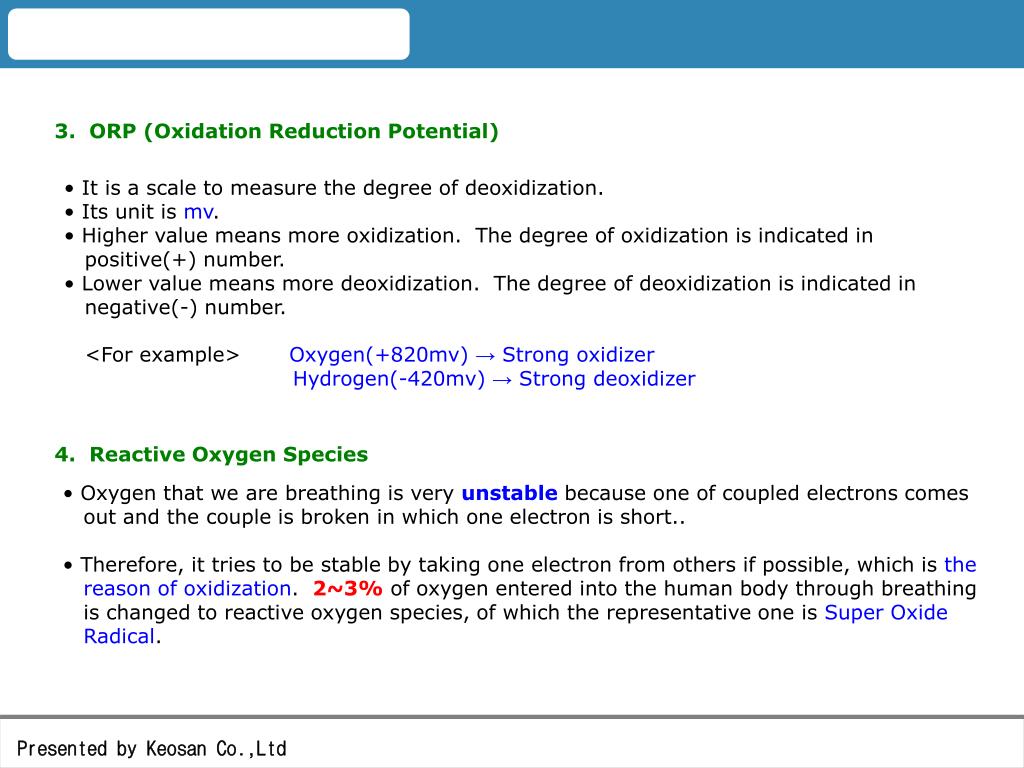1024x768 pixels.
Task: Click the bold blue word 'unstable'
Action: point(509,493)
